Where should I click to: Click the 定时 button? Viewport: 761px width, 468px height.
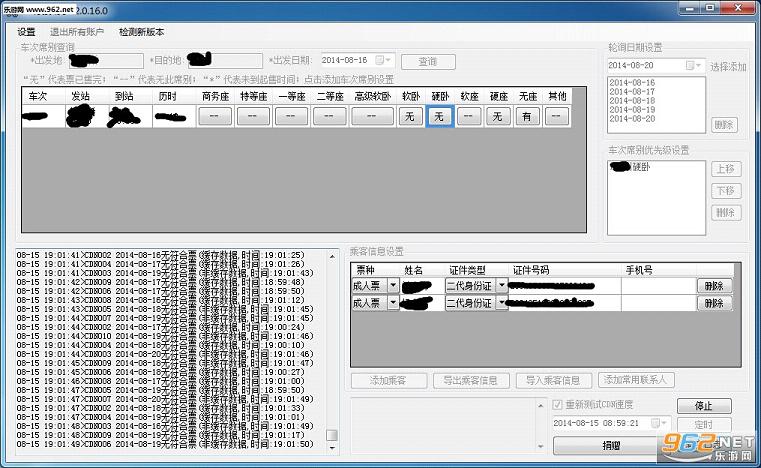coord(704,424)
